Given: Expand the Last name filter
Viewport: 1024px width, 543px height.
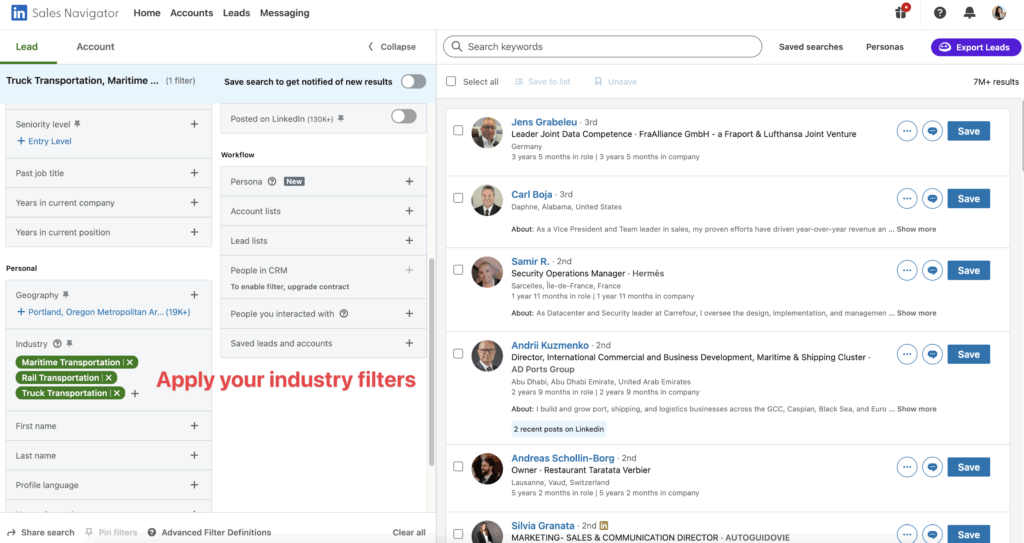Looking at the screenshot, I should 194,455.
